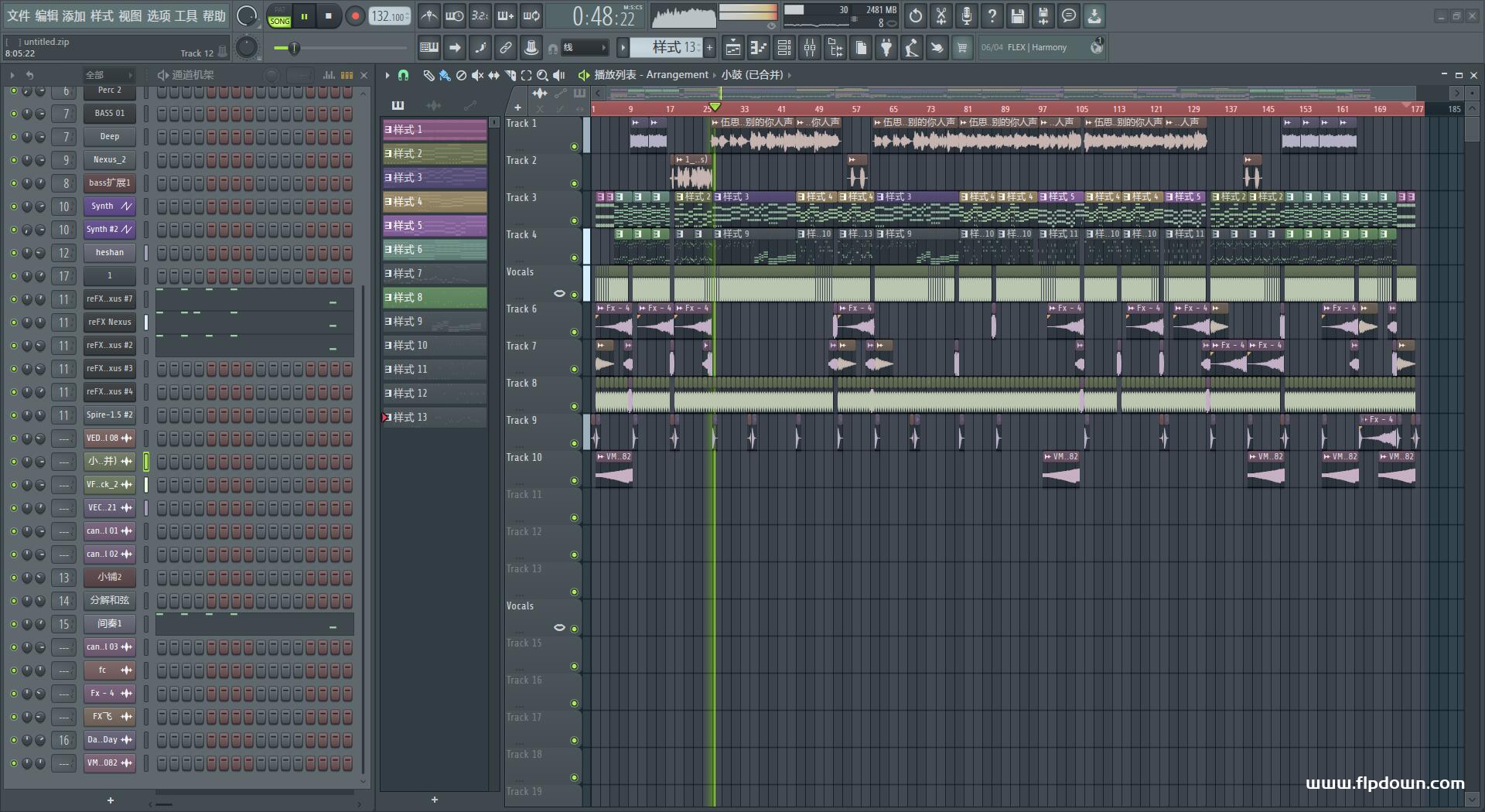Open the 添加 menu
1485x812 pixels.
[x=74, y=15]
